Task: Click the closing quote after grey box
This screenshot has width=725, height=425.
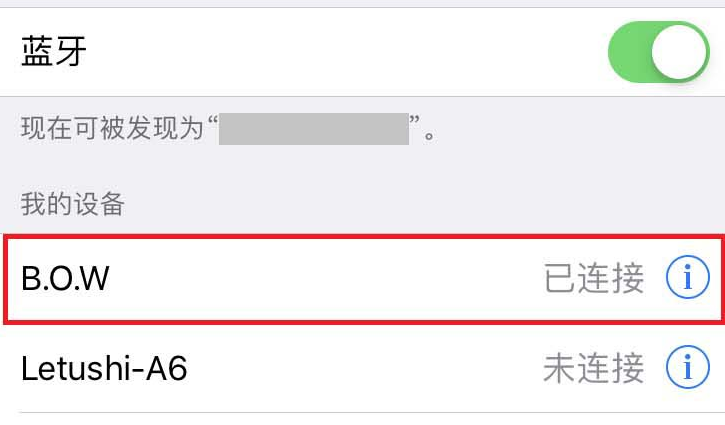Action: pos(414,121)
